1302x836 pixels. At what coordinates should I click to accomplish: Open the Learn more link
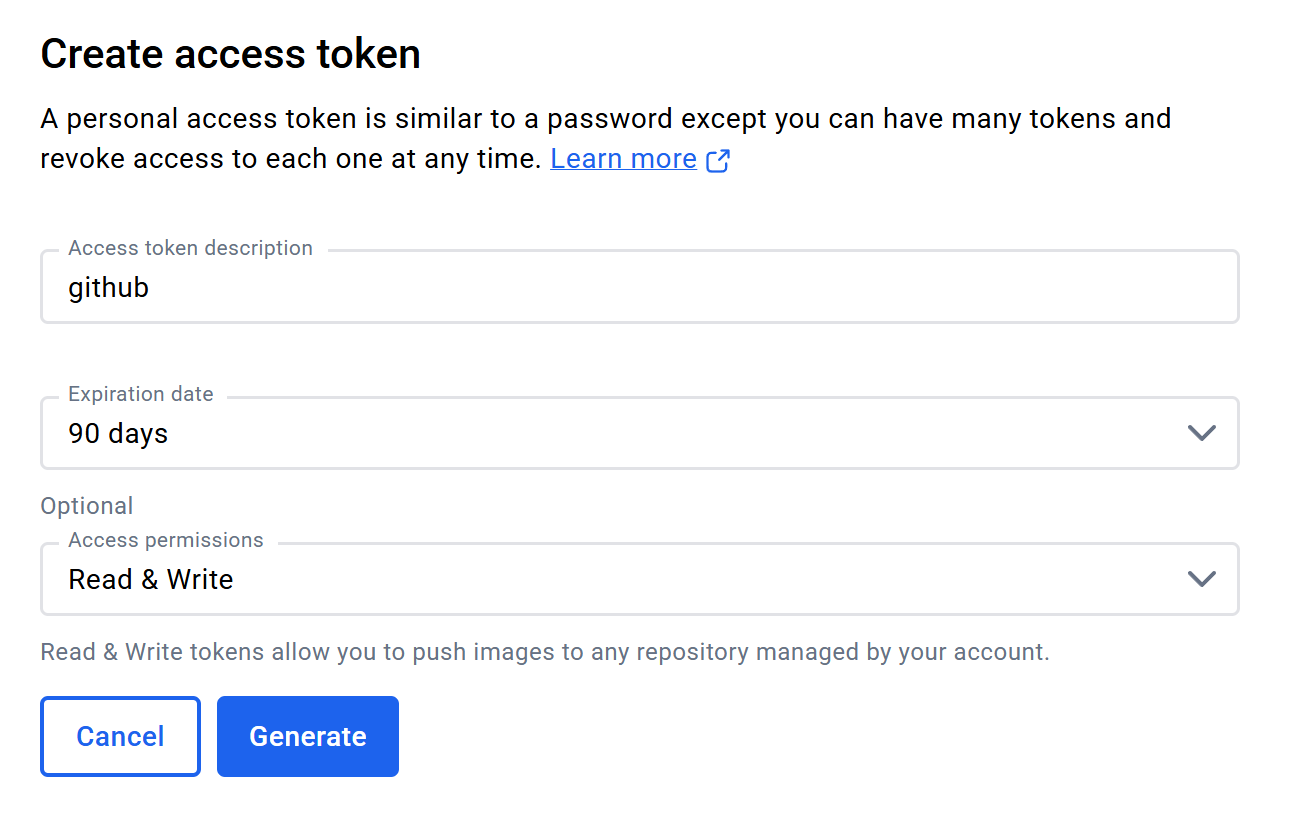point(623,159)
